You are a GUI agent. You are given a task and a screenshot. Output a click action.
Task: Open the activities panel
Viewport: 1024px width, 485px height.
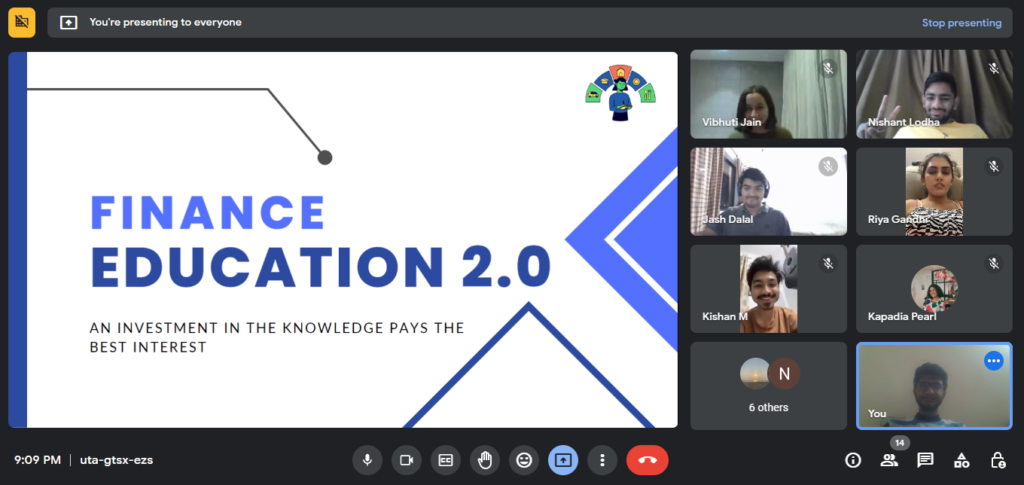pyautogui.click(x=961, y=460)
